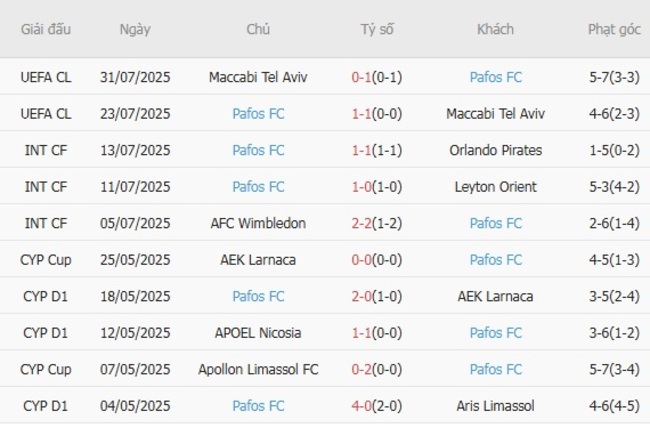Select the 2-0 score on 18/05/2025
This screenshot has height=428, width=650.
pyautogui.click(x=363, y=296)
